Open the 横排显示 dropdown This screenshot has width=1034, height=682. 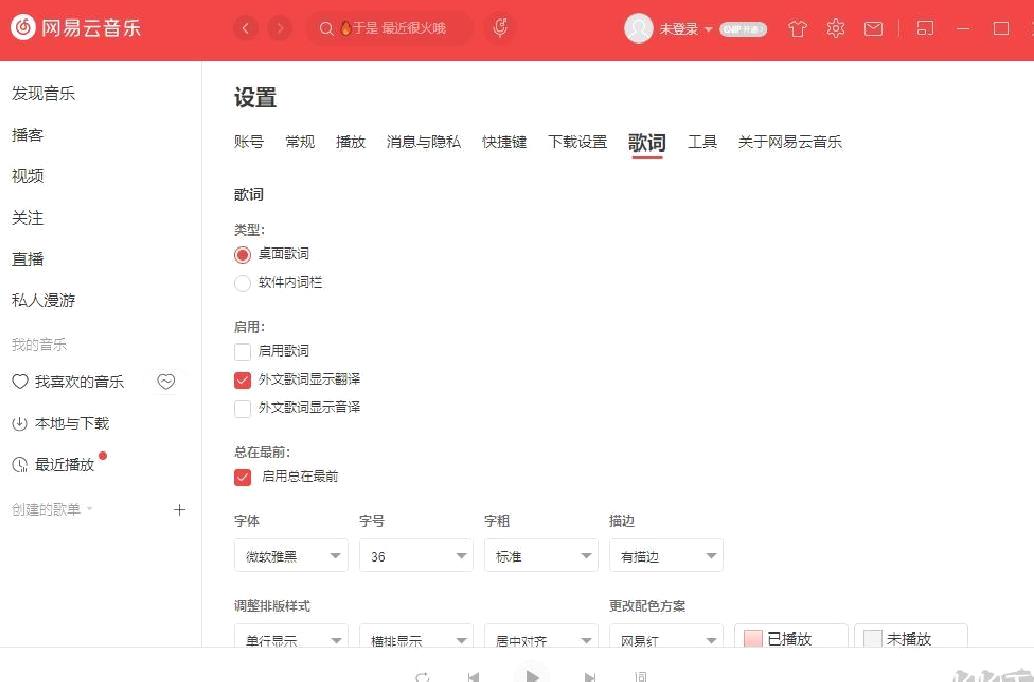(416, 636)
